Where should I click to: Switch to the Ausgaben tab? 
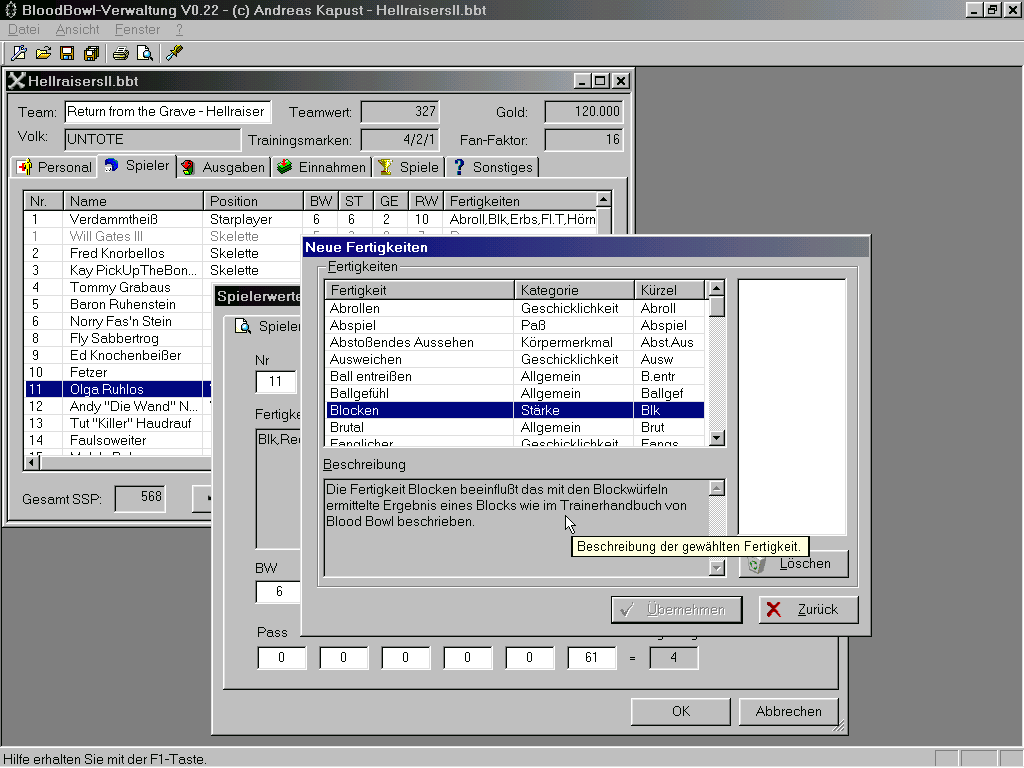tap(223, 167)
